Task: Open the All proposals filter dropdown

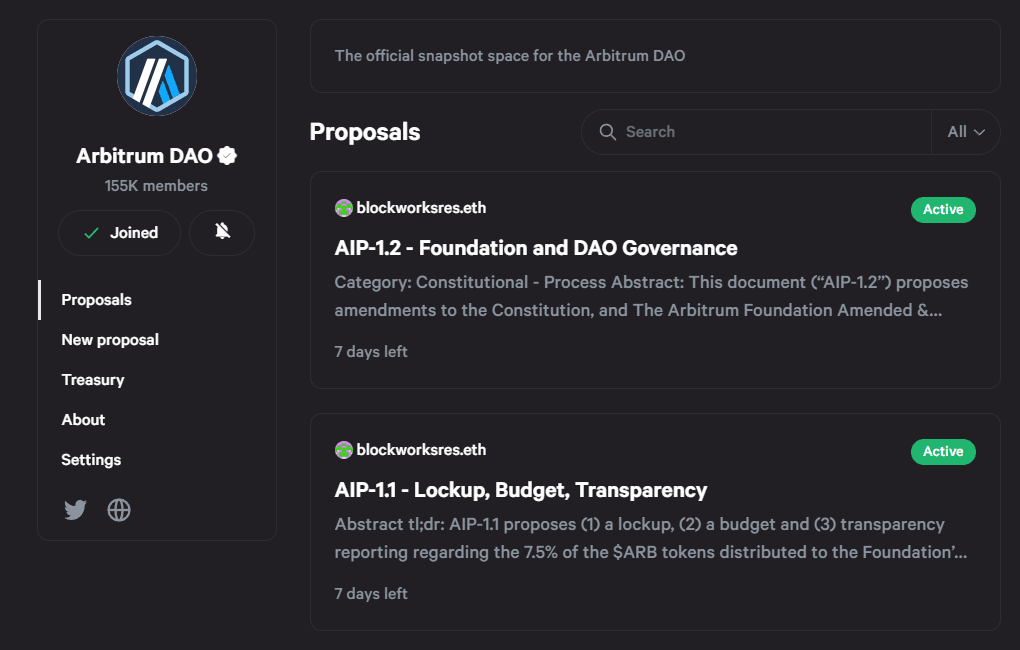Action: tap(965, 132)
